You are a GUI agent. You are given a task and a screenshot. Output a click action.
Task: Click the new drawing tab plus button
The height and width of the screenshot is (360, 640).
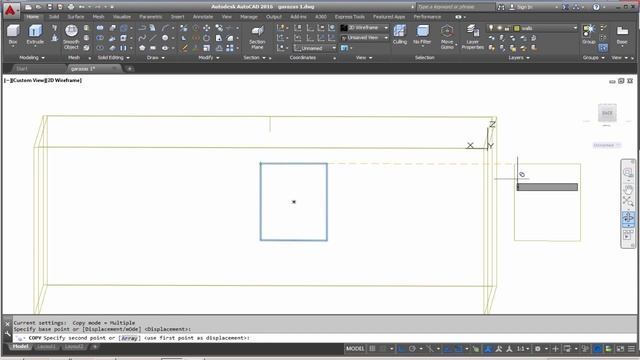coord(129,69)
